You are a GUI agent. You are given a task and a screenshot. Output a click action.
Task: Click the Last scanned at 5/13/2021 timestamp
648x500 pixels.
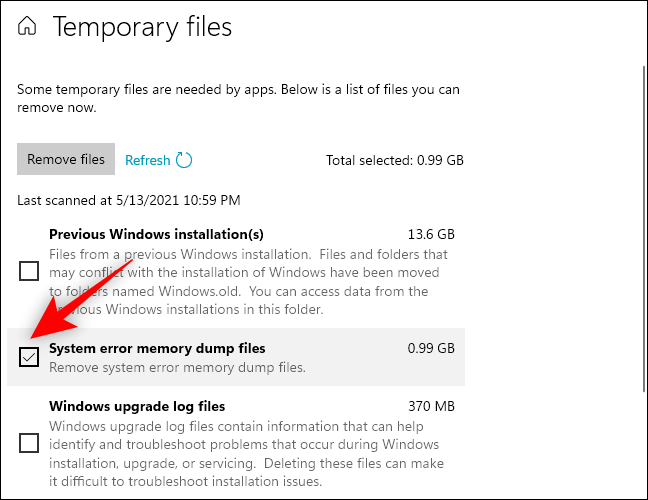click(x=129, y=200)
